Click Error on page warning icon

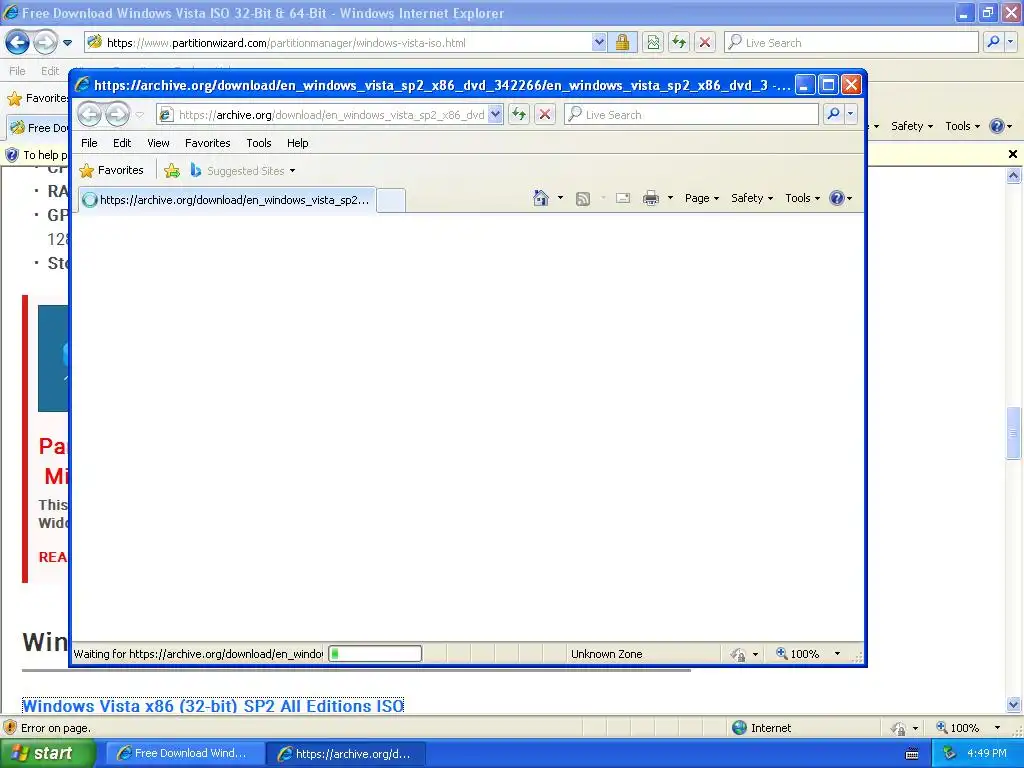pos(10,728)
